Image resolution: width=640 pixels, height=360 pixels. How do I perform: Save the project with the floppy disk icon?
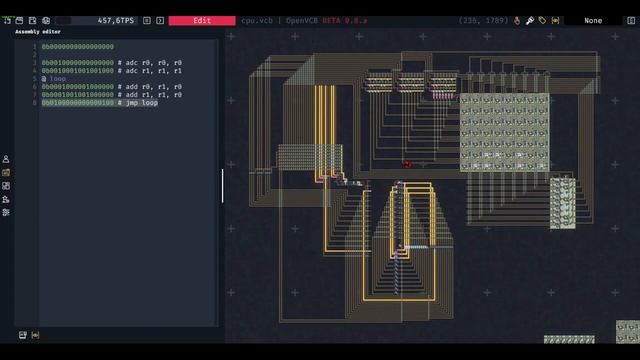point(33,20)
